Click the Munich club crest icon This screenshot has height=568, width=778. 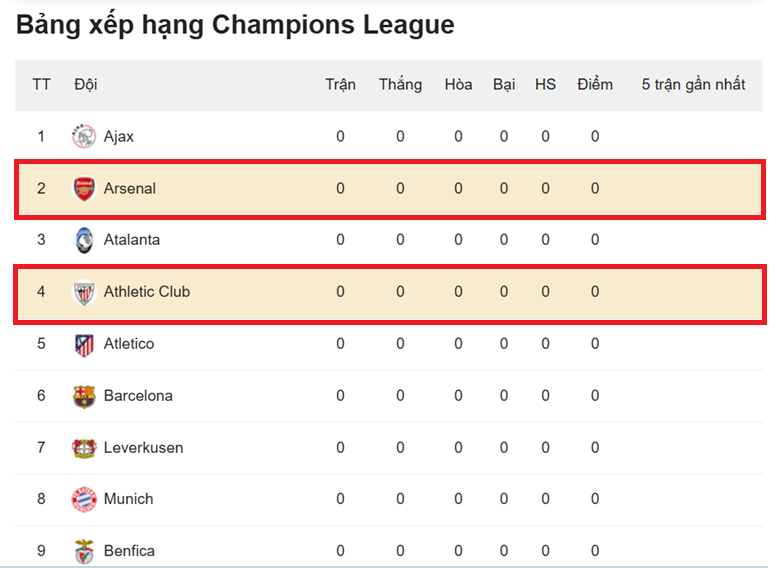tap(84, 499)
